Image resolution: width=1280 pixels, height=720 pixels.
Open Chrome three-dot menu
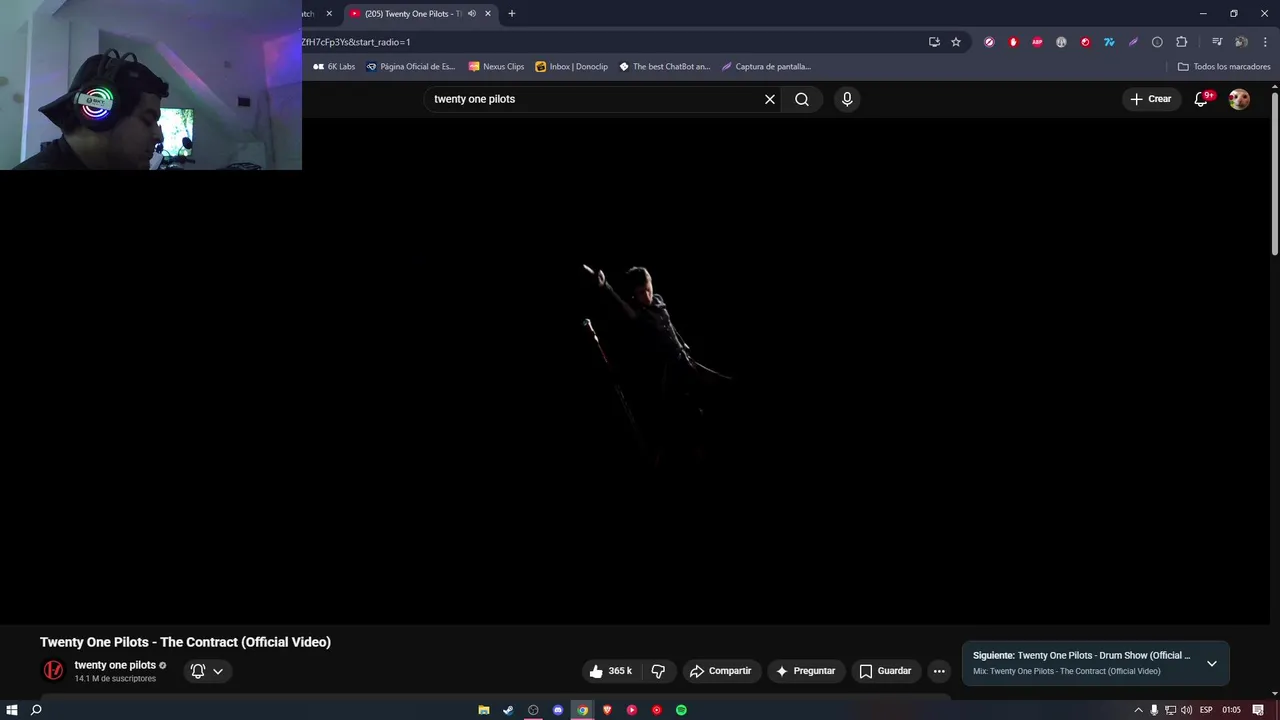point(1265,42)
